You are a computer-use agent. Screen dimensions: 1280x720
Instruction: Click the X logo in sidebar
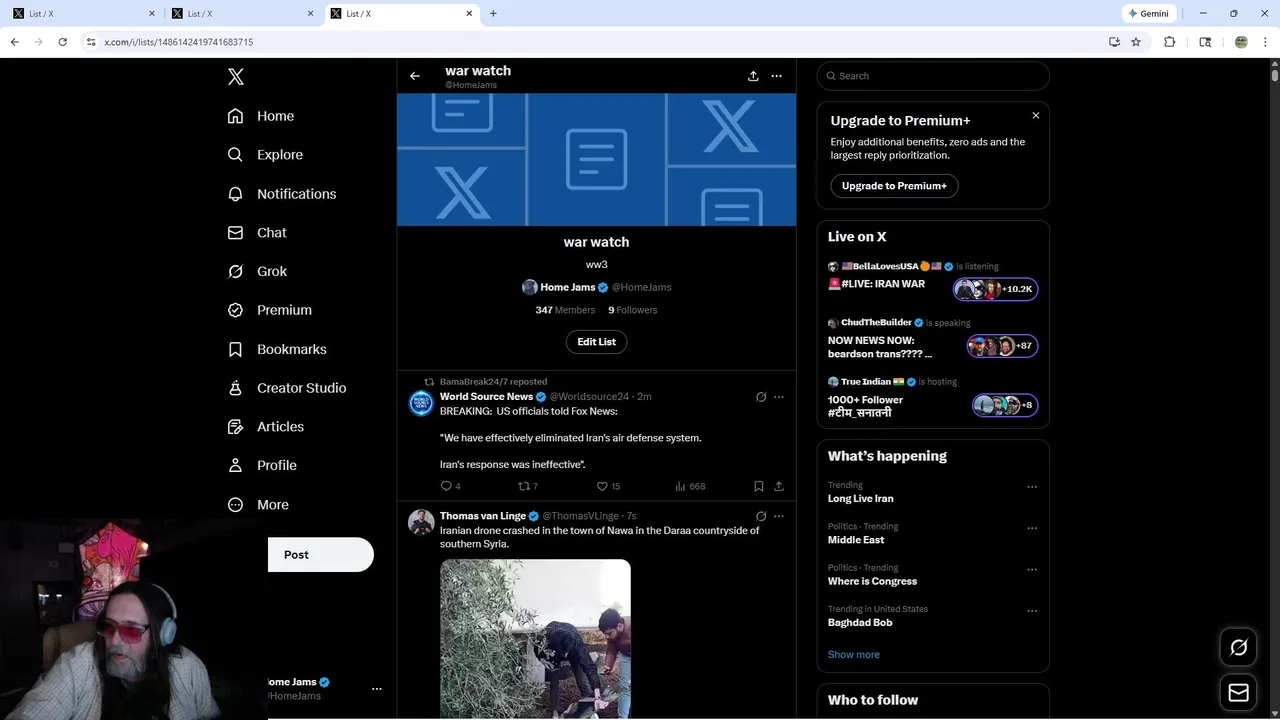tap(236, 77)
